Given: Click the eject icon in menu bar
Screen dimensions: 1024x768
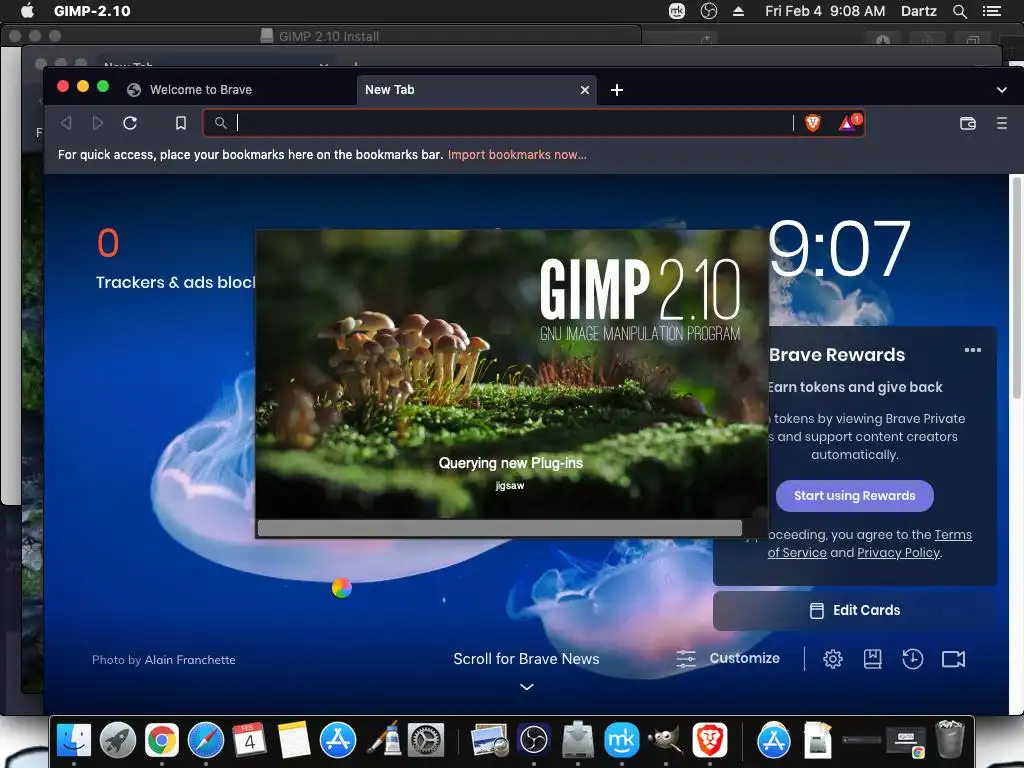Looking at the screenshot, I should click(x=738, y=10).
